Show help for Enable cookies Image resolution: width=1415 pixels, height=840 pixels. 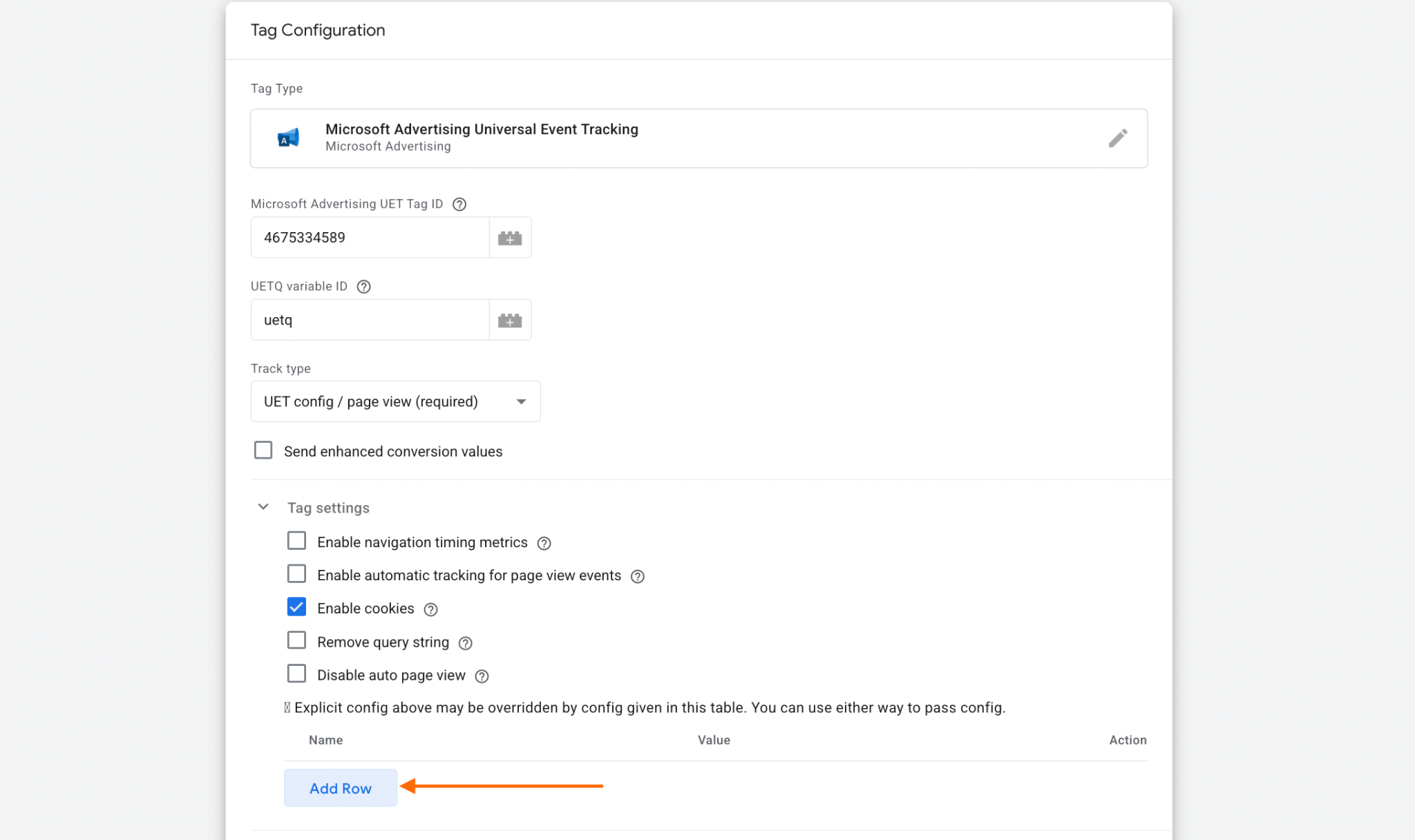click(x=430, y=609)
